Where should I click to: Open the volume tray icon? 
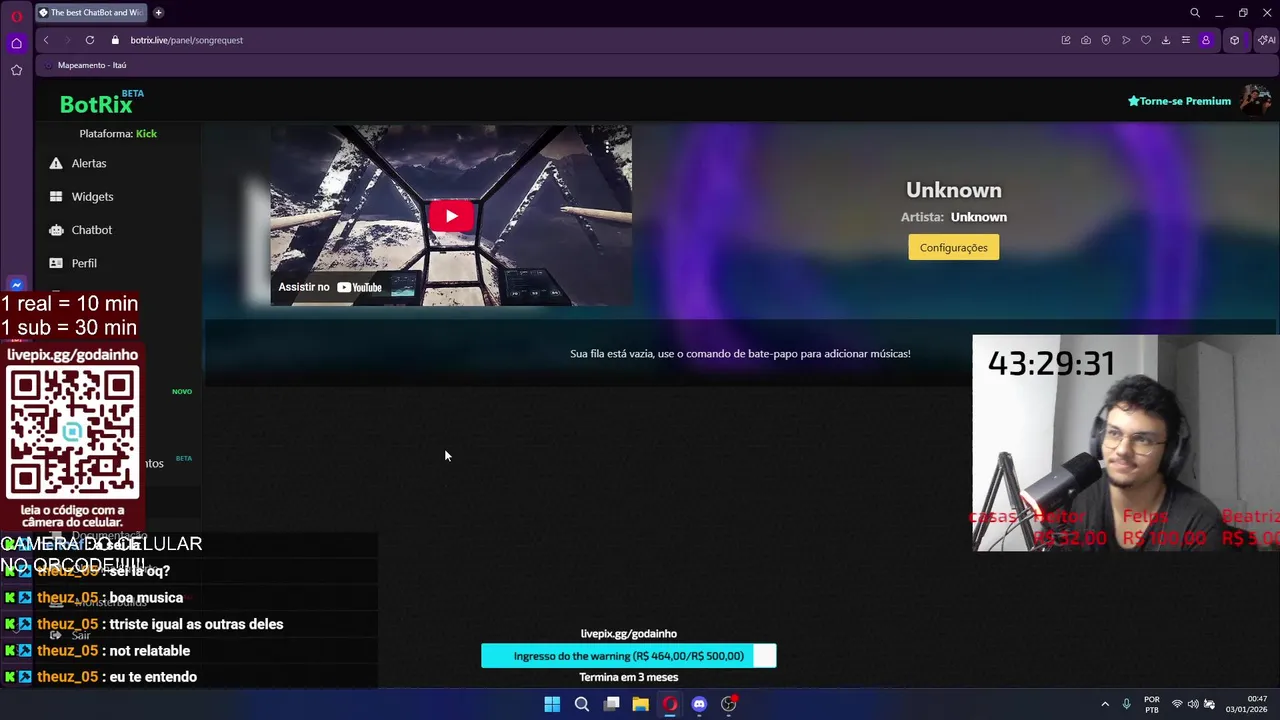click(1193, 704)
